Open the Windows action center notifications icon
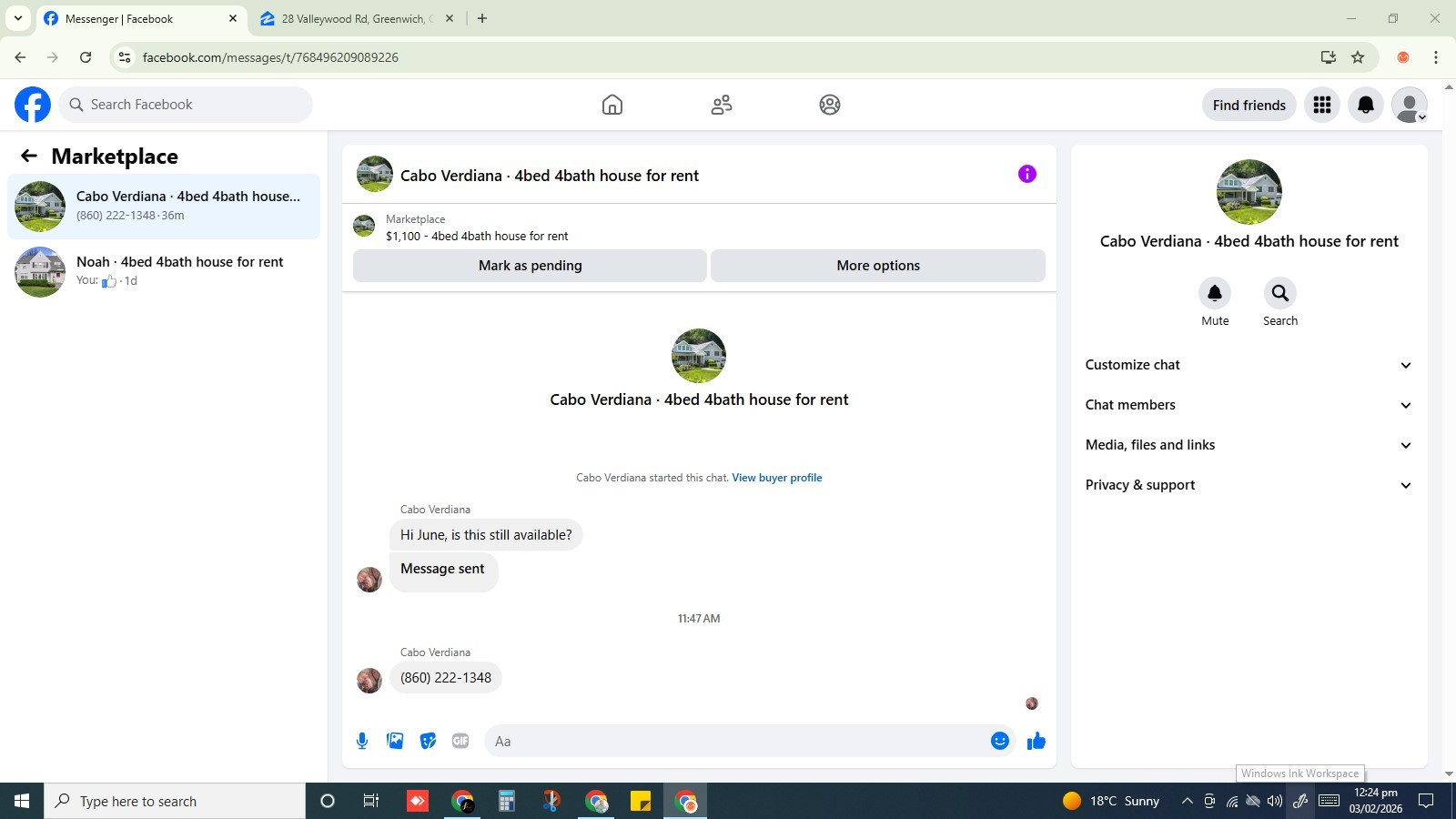Image resolution: width=1456 pixels, height=819 pixels. 1427,801
